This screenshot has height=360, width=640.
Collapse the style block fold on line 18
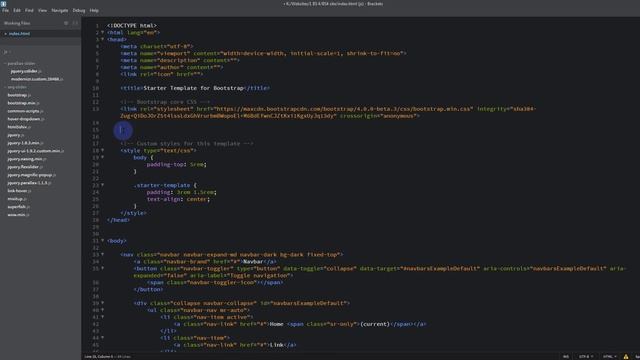[x=102, y=150]
